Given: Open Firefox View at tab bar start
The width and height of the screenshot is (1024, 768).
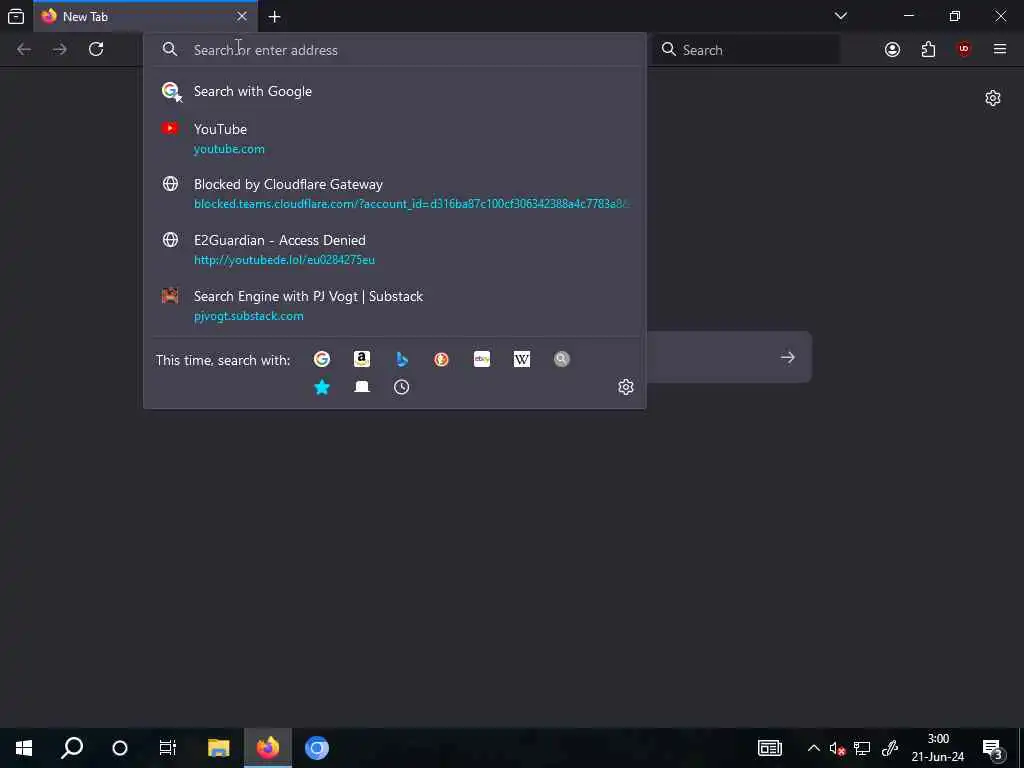Looking at the screenshot, I should [x=16, y=16].
